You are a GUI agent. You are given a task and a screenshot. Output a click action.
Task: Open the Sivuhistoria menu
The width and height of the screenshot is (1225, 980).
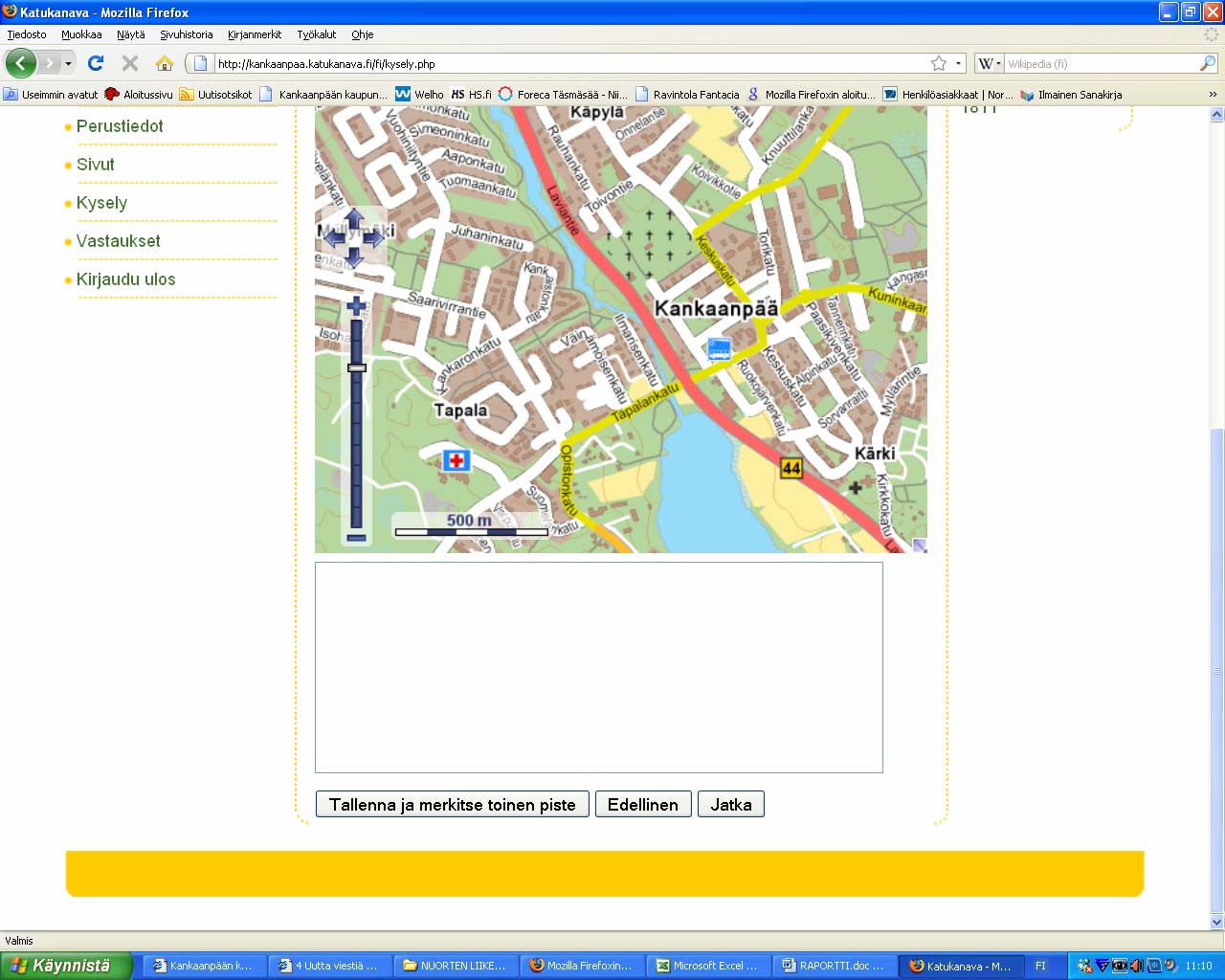[187, 34]
